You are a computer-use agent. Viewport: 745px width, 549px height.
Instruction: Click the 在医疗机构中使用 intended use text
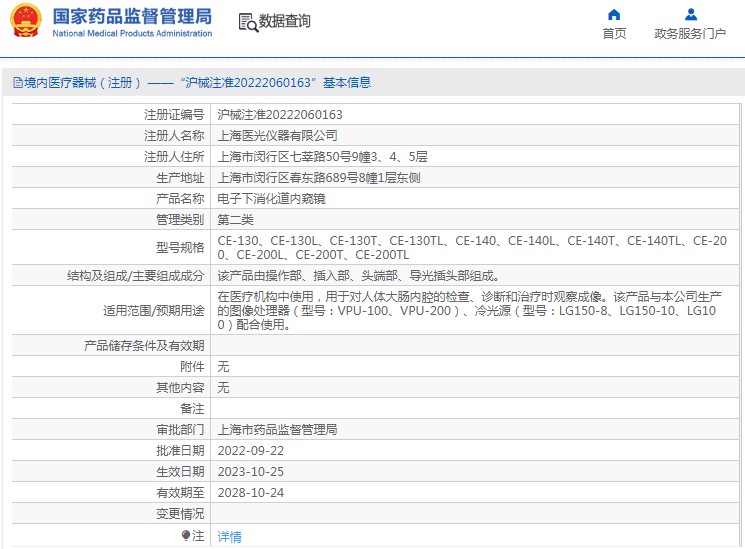469,310
